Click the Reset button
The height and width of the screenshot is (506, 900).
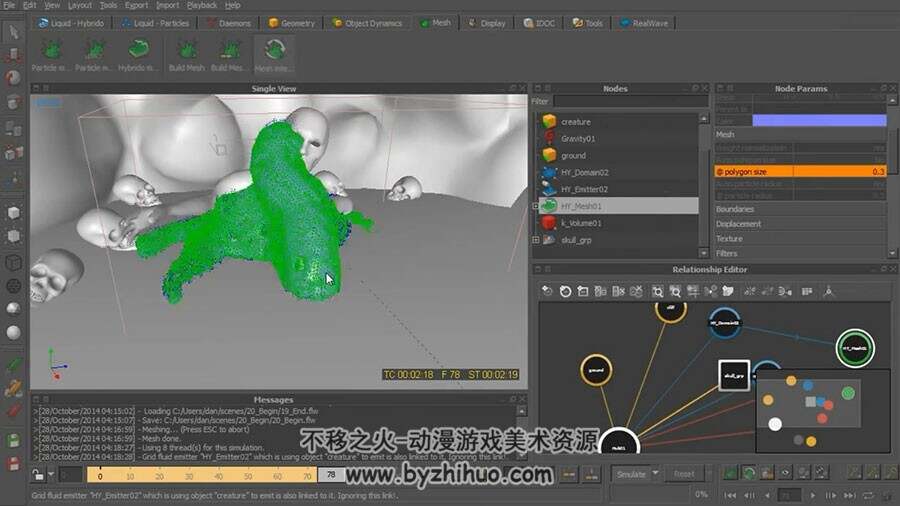click(684, 474)
